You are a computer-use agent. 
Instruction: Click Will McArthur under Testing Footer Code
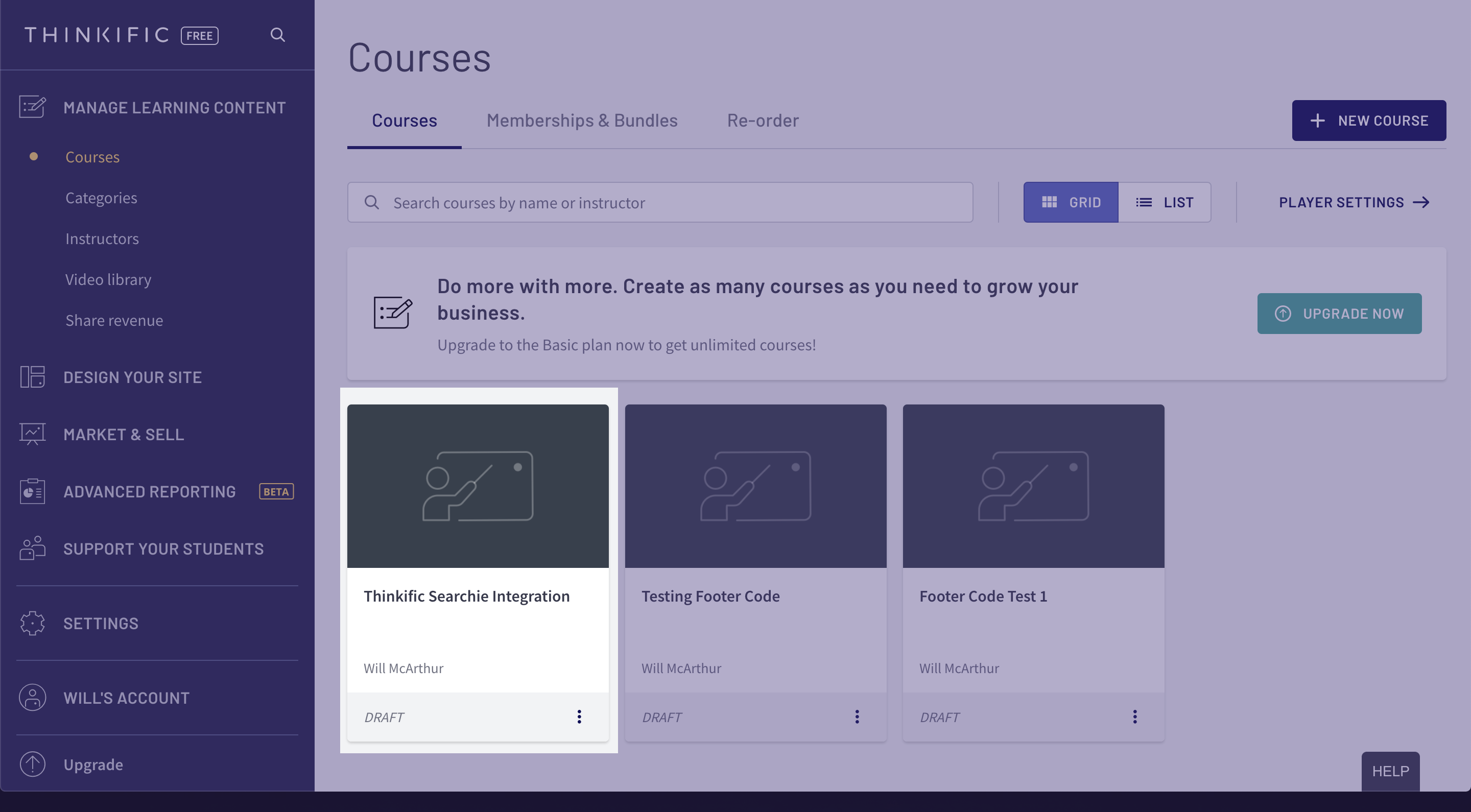click(x=681, y=668)
